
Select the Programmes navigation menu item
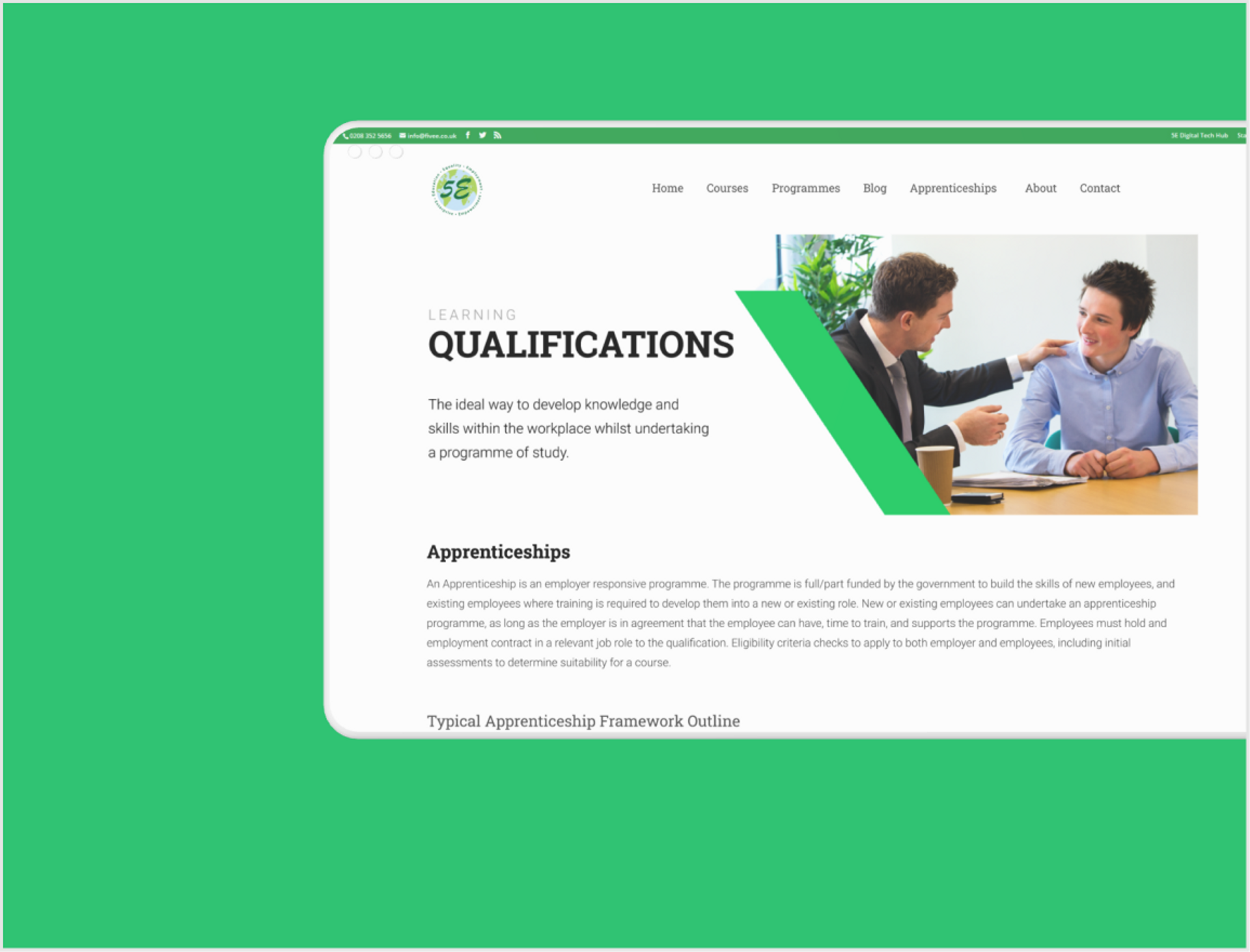(x=807, y=186)
